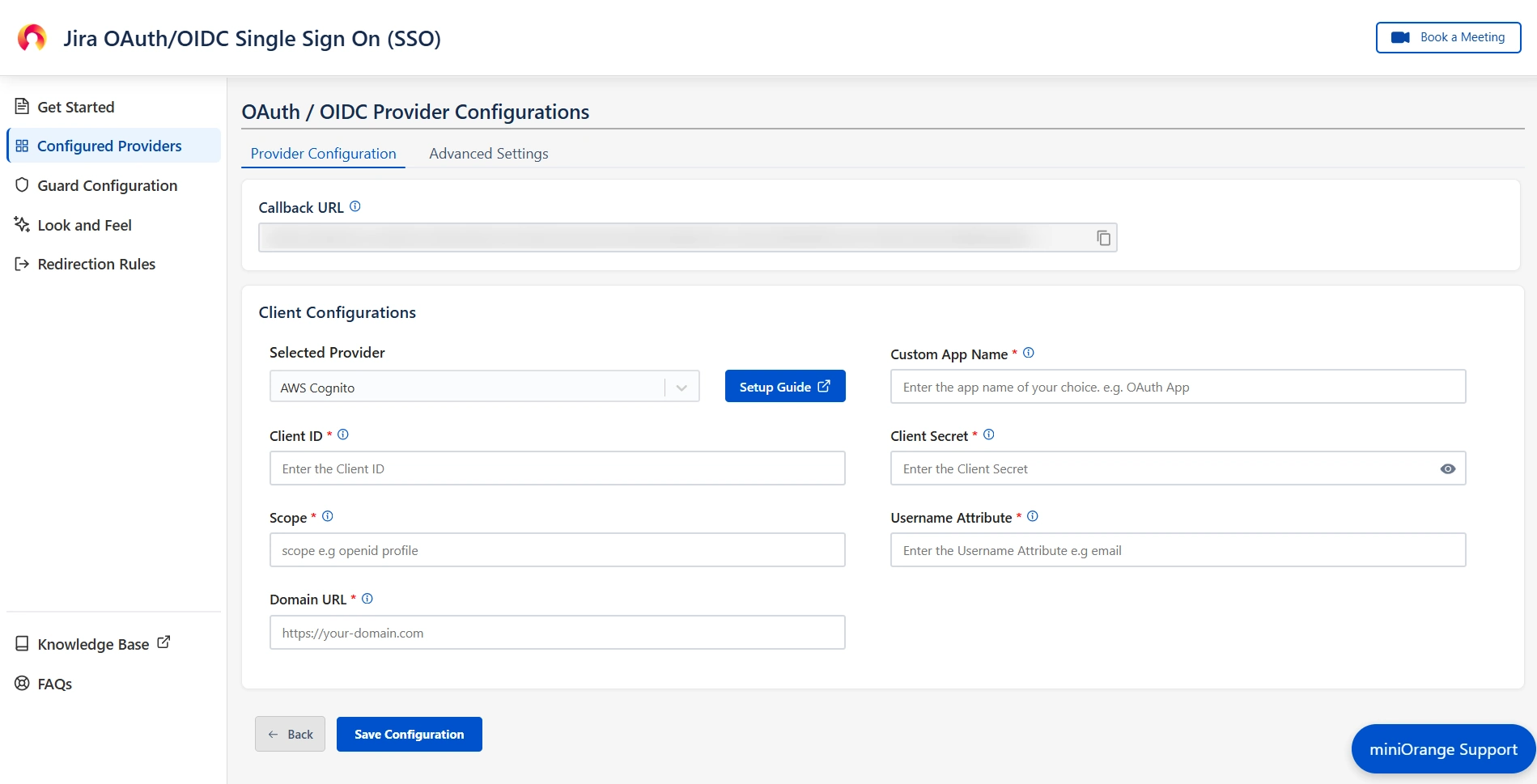Click the camera icon in Book a Meeting
Image resolution: width=1537 pixels, height=784 pixels.
[1400, 37]
